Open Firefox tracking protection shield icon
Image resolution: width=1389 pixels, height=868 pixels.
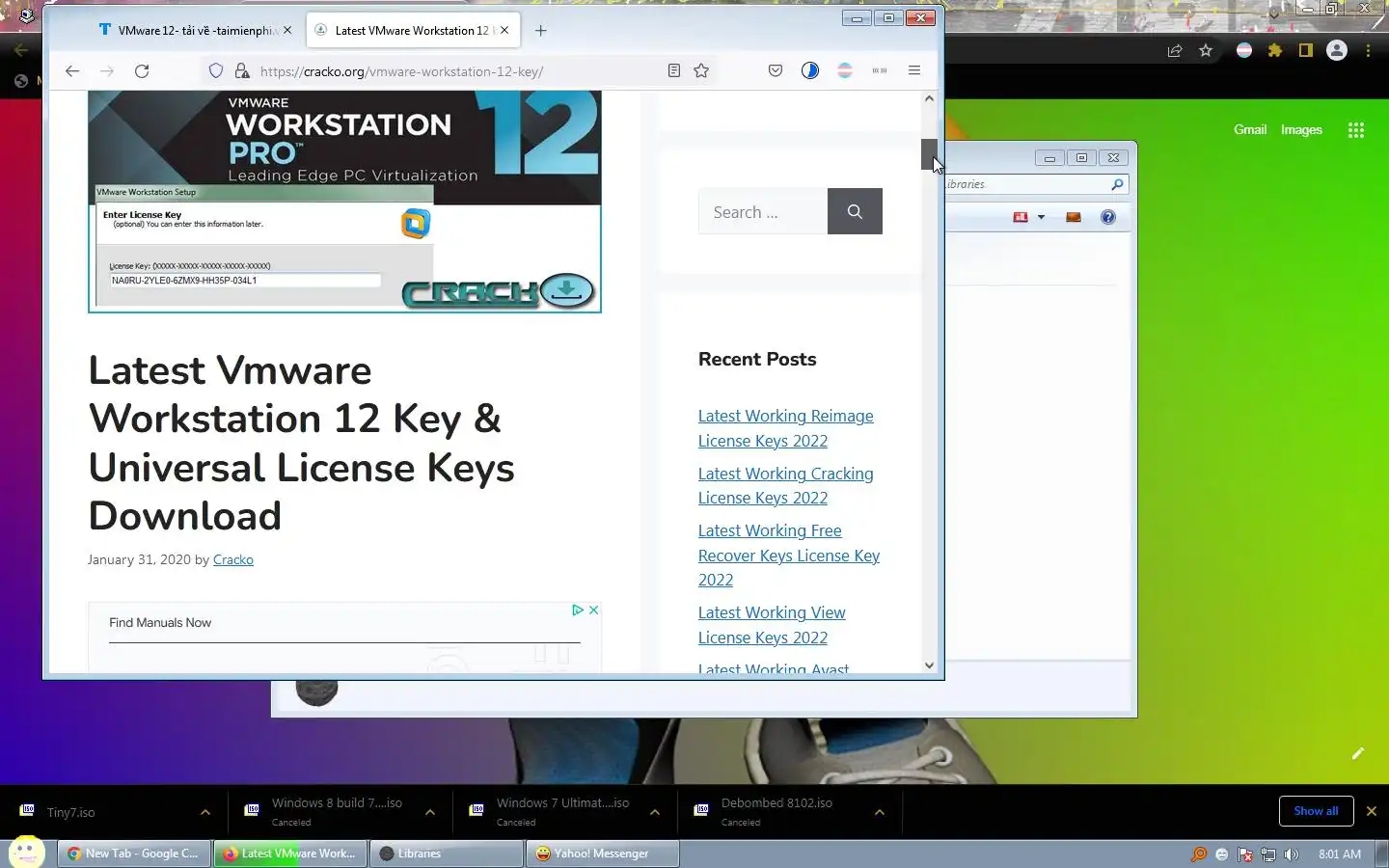tap(216, 70)
